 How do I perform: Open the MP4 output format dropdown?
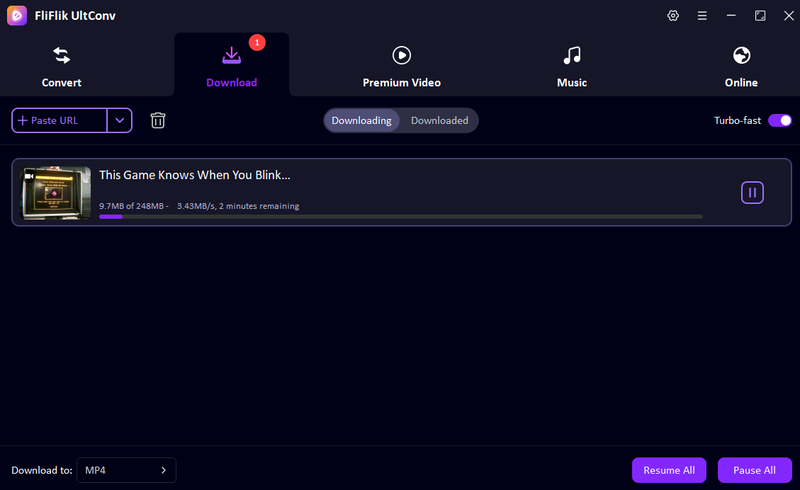pyautogui.click(x=126, y=470)
